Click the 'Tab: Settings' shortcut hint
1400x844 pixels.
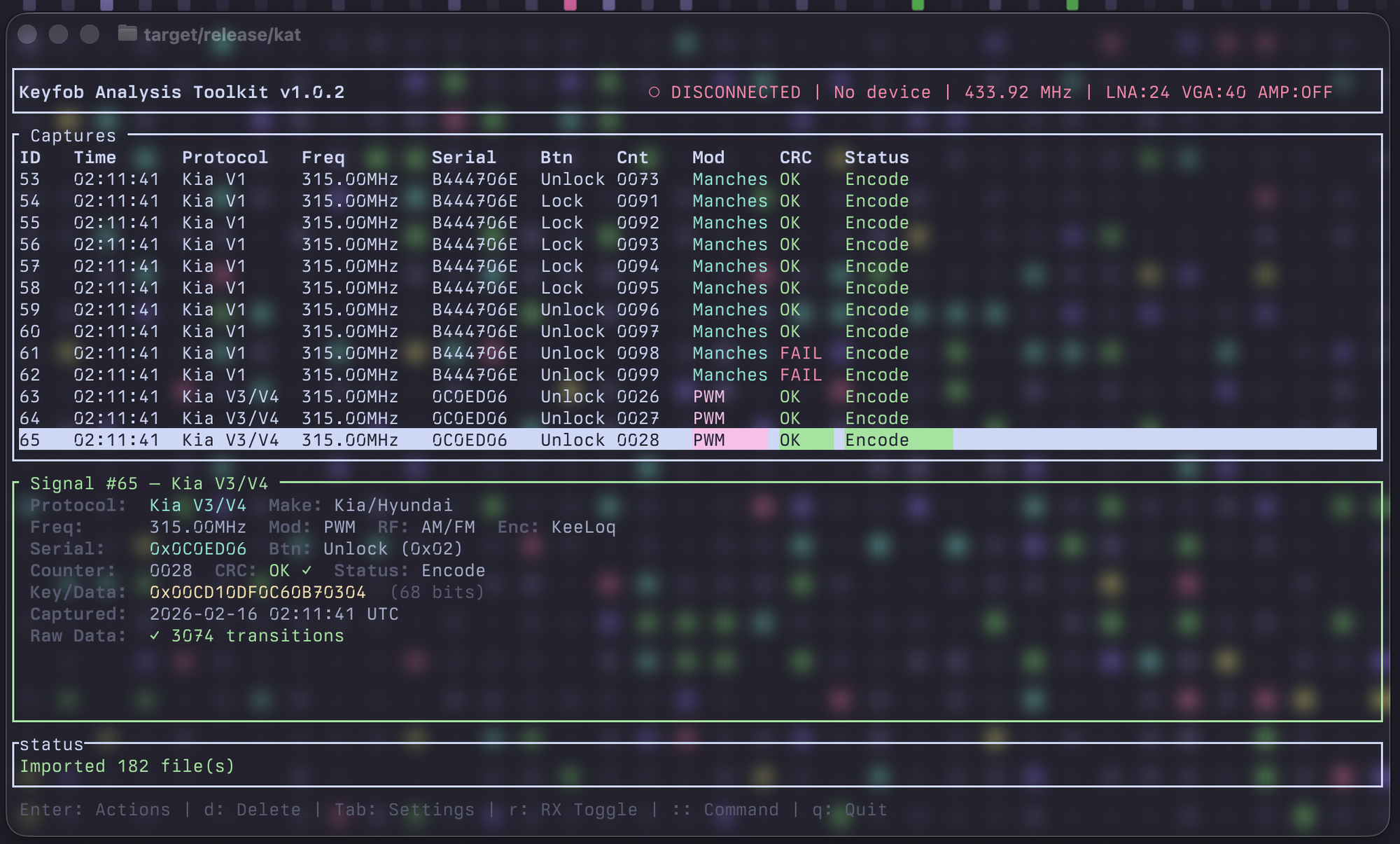(x=404, y=810)
